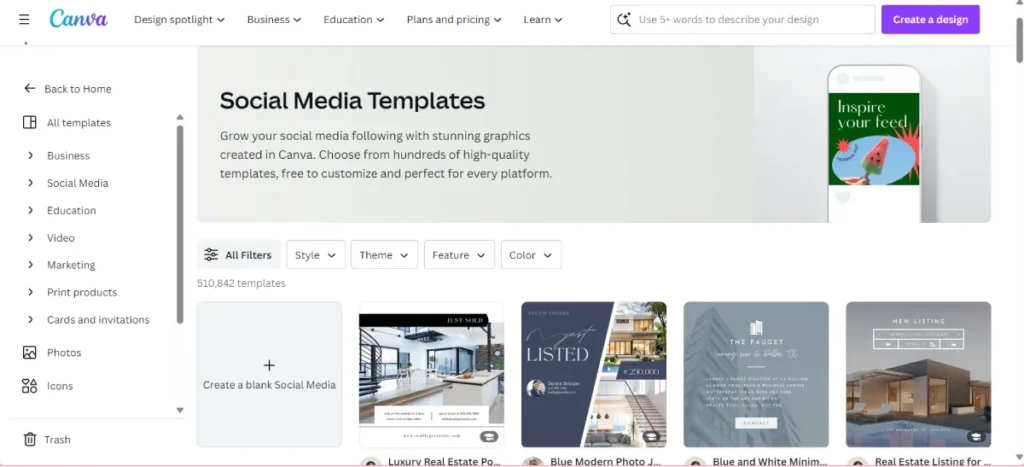Click Real Estate Listing template title
The height and width of the screenshot is (467, 1024).
[x=933, y=462]
